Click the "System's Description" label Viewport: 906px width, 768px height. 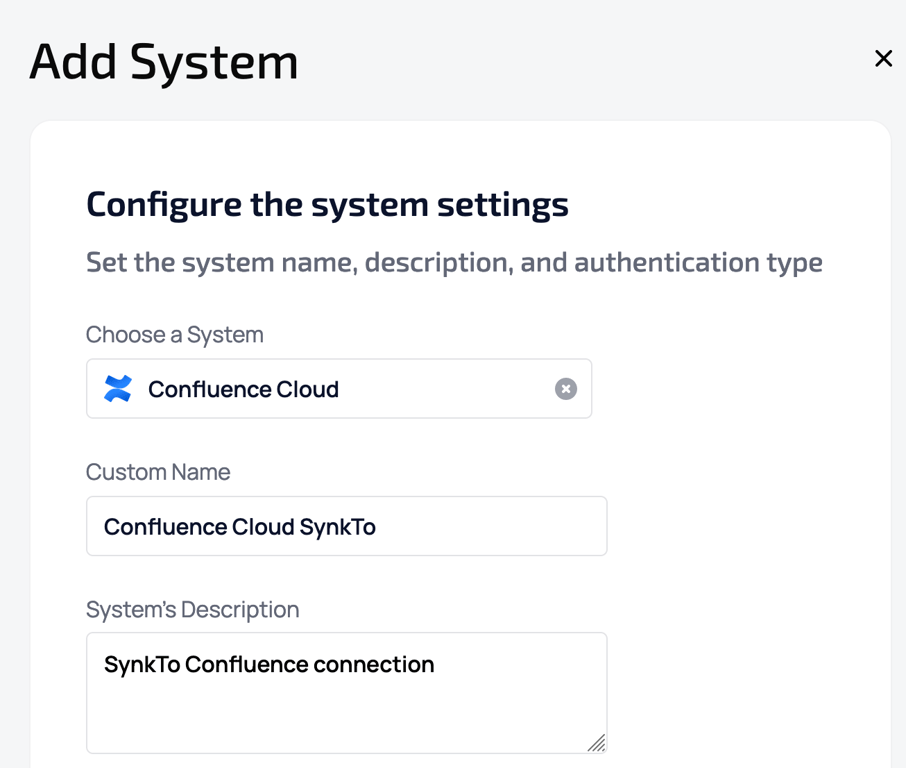(193, 609)
